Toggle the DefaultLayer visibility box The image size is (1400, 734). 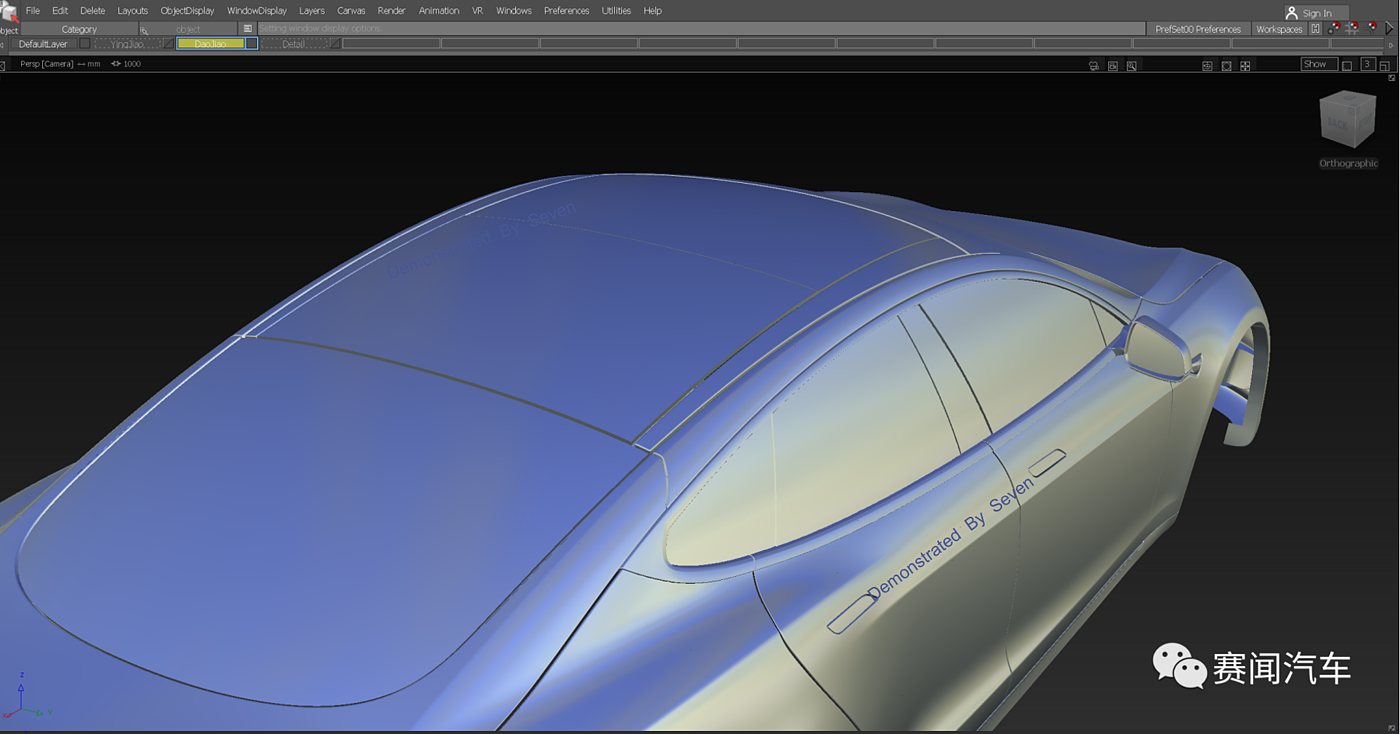tap(85, 44)
